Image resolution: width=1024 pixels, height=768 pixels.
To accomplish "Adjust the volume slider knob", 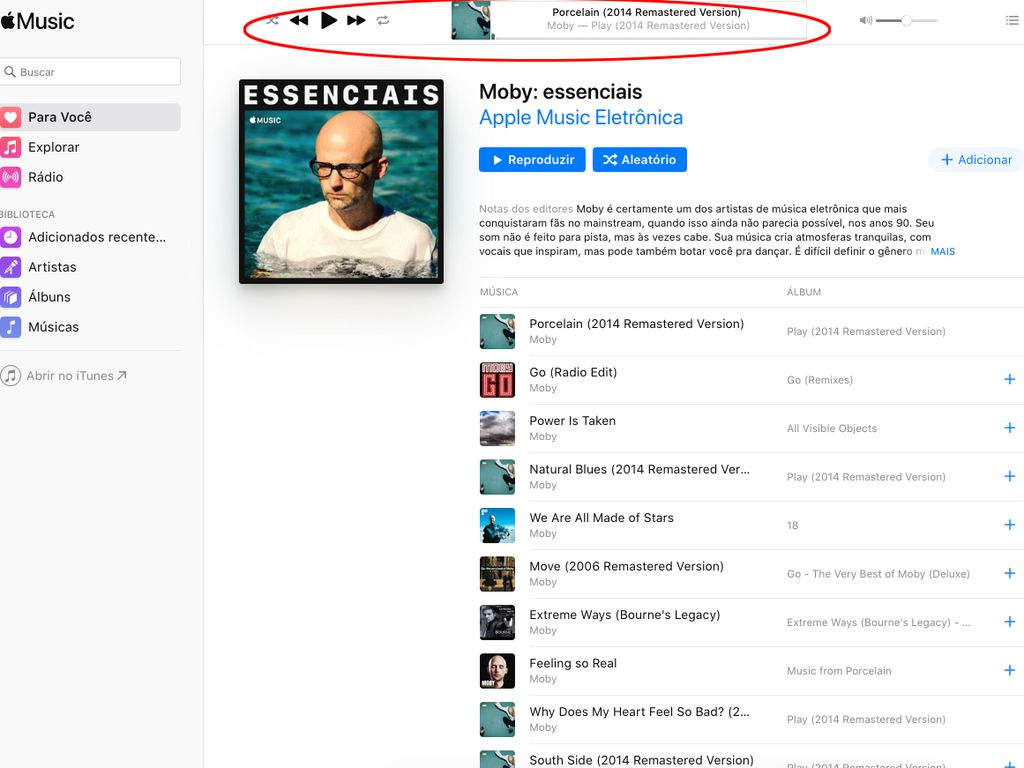I will point(906,20).
